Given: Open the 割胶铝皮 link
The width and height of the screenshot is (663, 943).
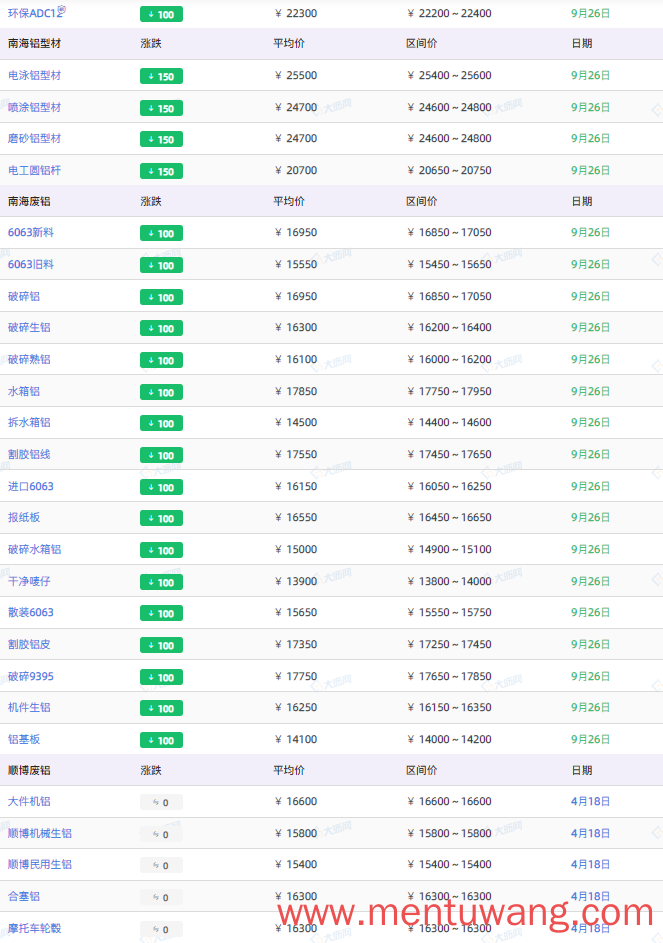Looking at the screenshot, I should 29,645.
